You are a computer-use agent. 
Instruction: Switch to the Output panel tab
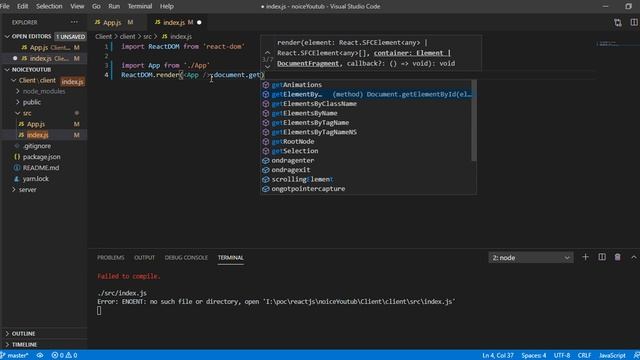144,258
